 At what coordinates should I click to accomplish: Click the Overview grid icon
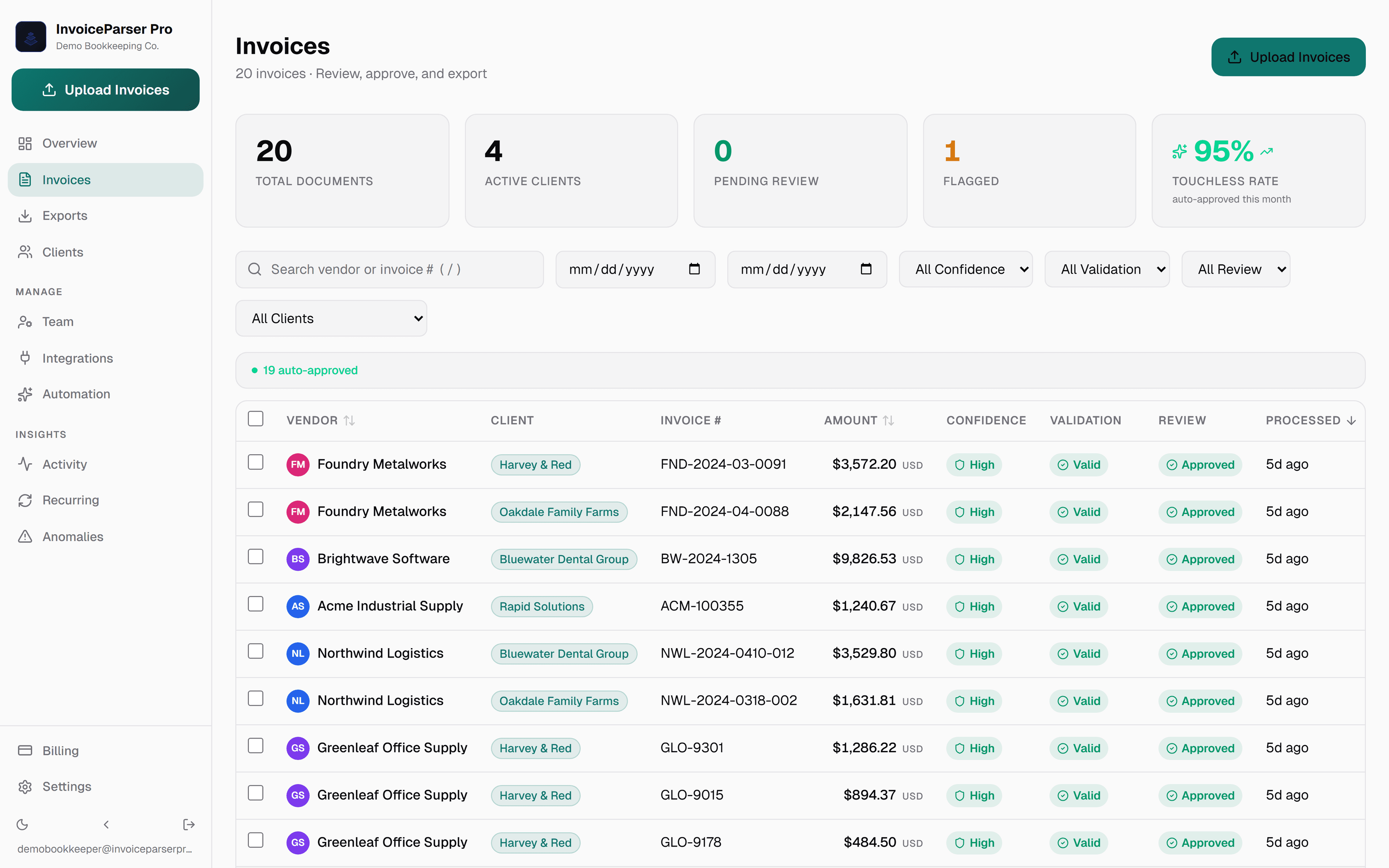coord(25,144)
